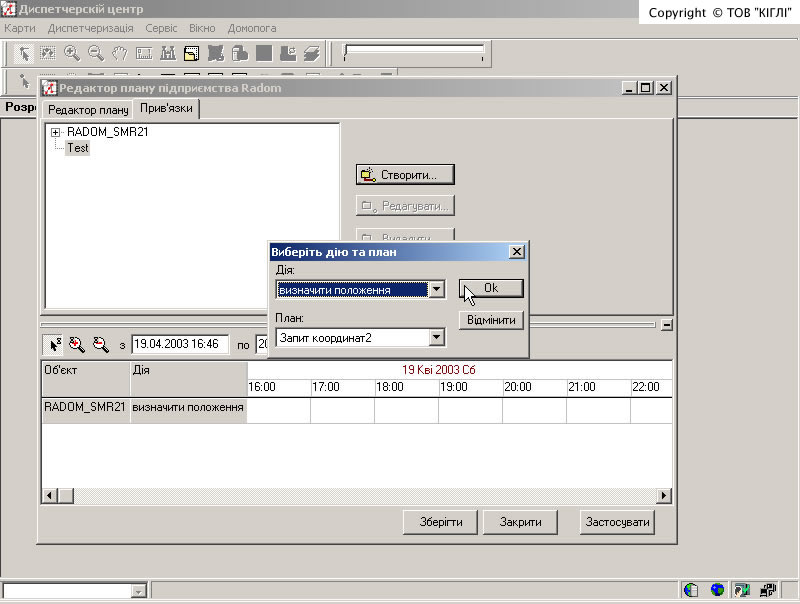Open the План dropdown showing Запит координат2

click(435, 338)
